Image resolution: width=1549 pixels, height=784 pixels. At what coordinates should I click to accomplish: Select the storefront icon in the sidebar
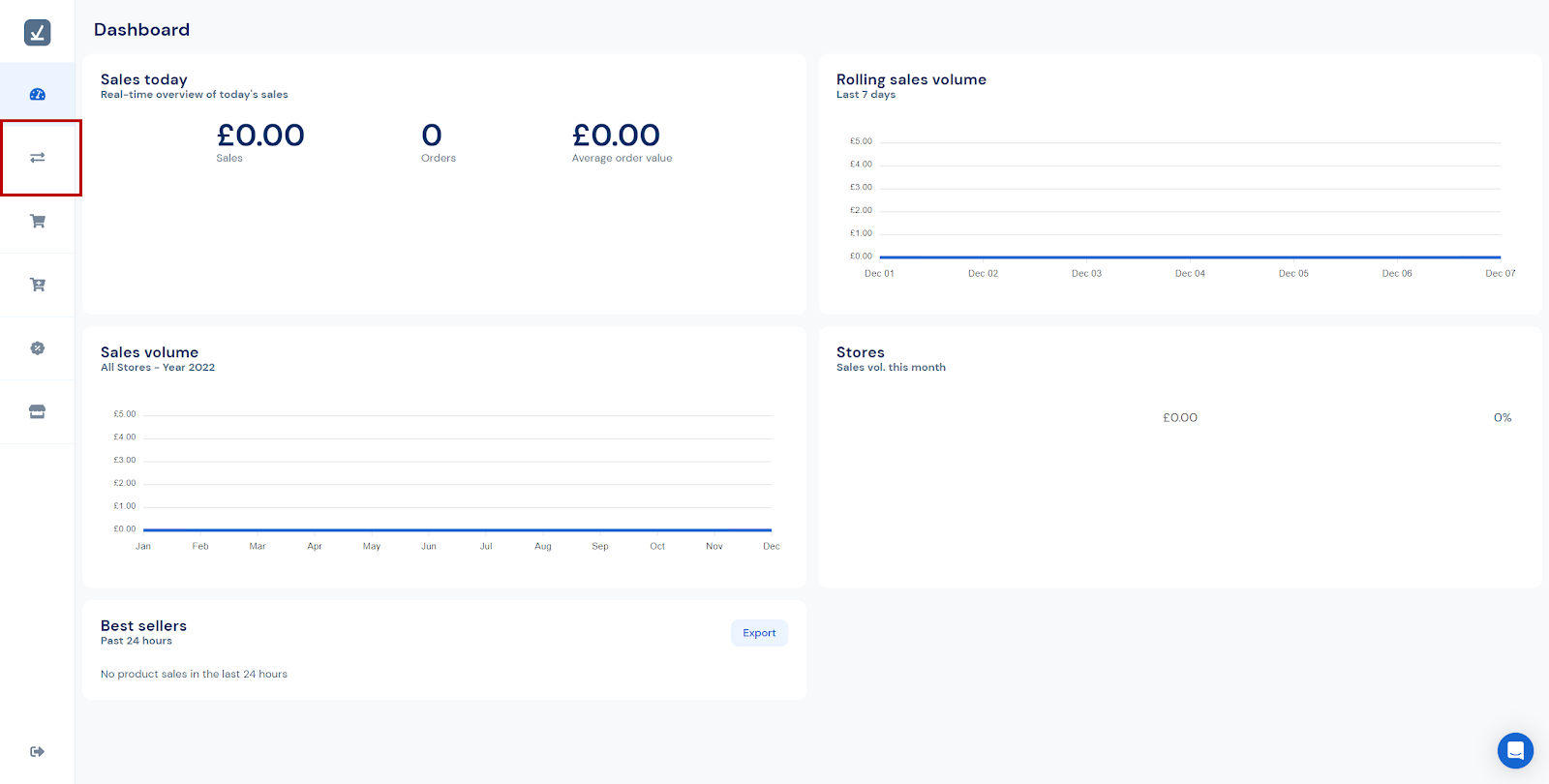click(x=38, y=411)
